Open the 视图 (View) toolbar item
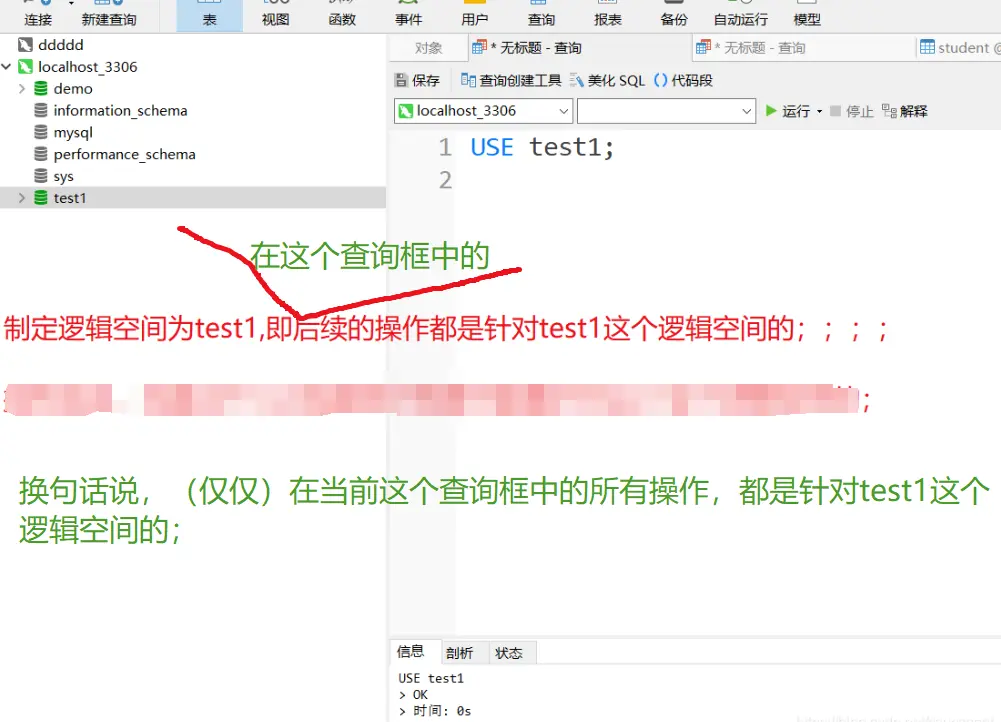1001x722 pixels. point(276,15)
